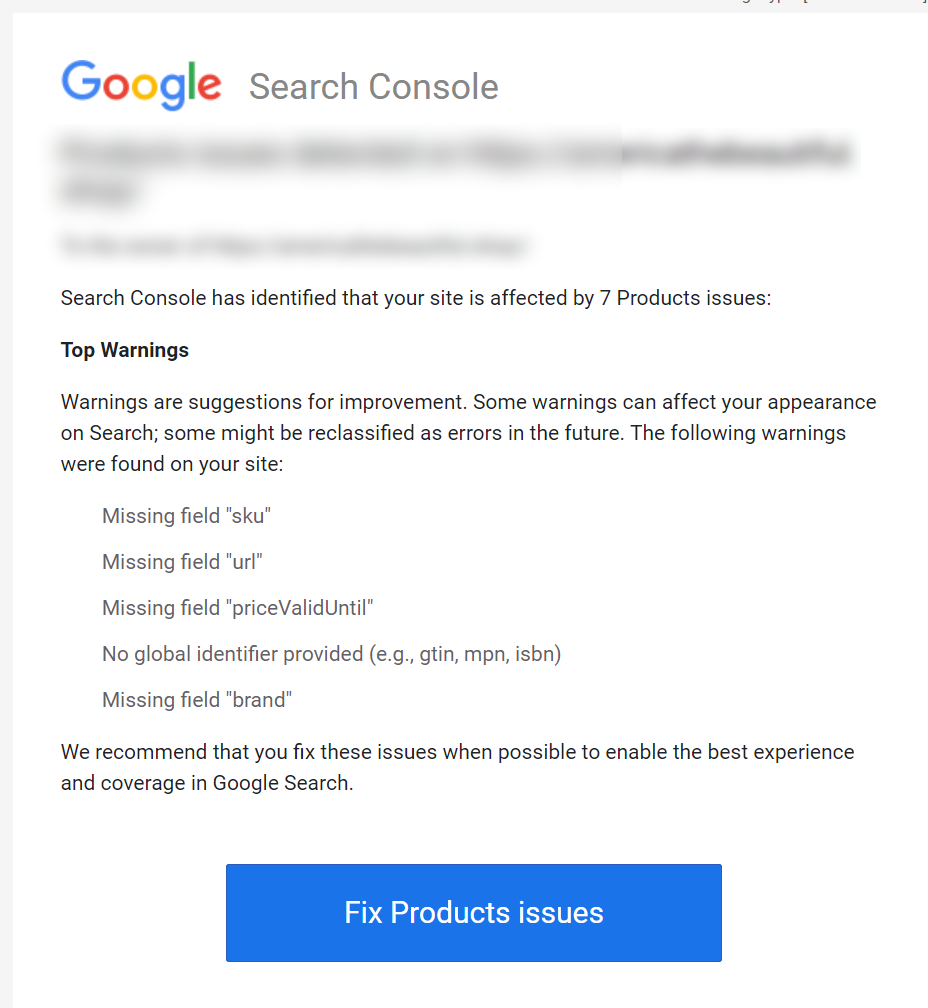The width and height of the screenshot is (928, 1008).
Task: Select the Missing field "url" warning
Action: tap(182, 562)
